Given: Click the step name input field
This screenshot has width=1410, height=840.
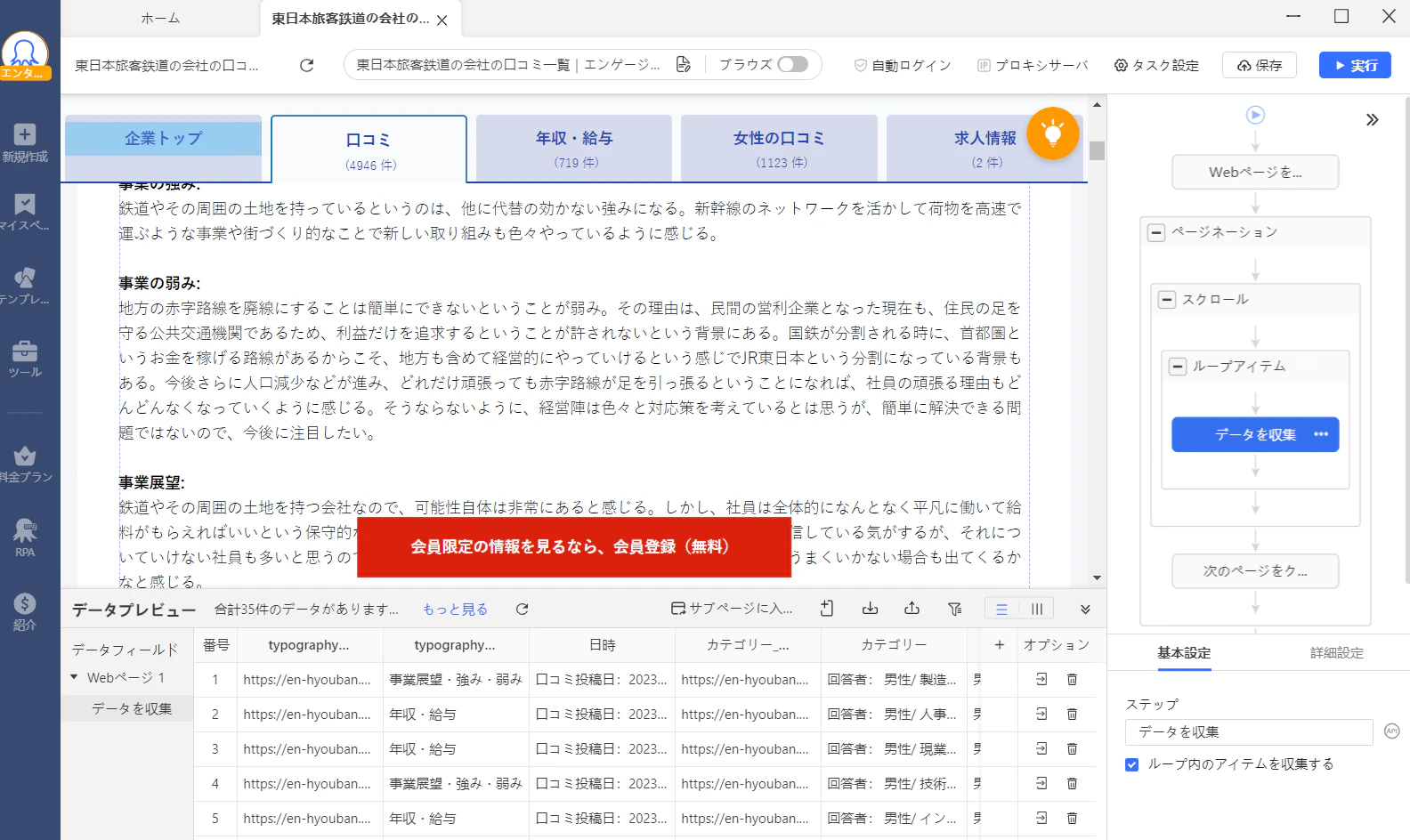Looking at the screenshot, I should pyautogui.click(x=1249, y=731).
